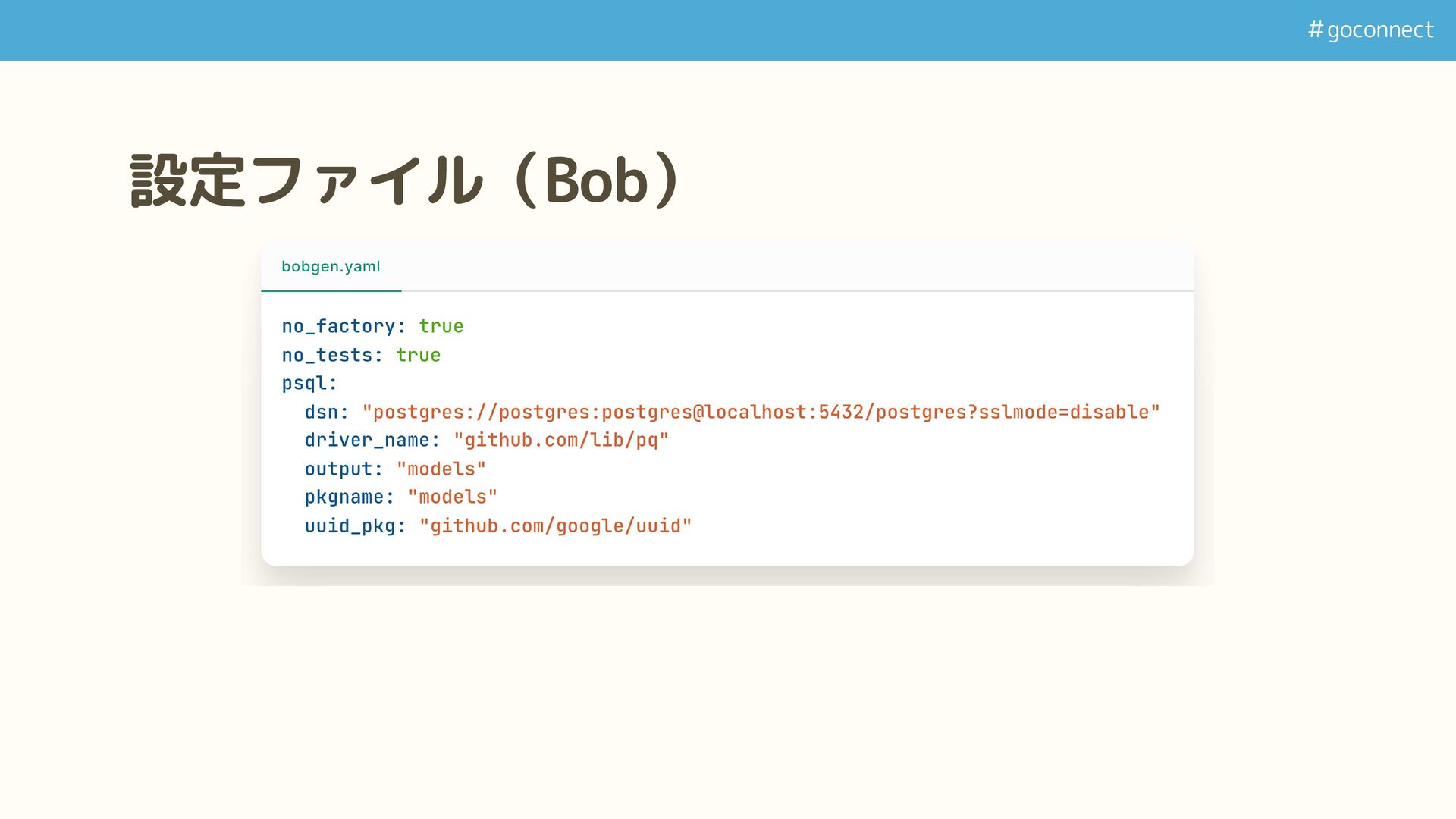Click the "models" value of pkgname
The width and height of the screenshot is (1456, 819).
[452, 497]
